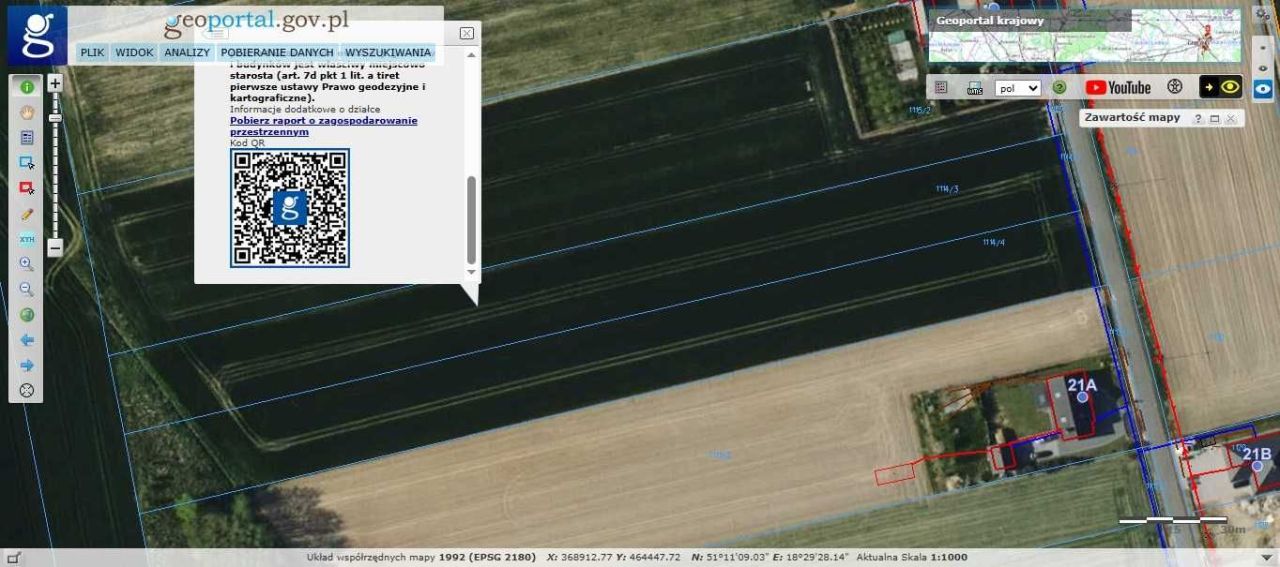The image size is (1280, 567).
Task: Open the attribute table list tool
Action: tap(26, 137)
